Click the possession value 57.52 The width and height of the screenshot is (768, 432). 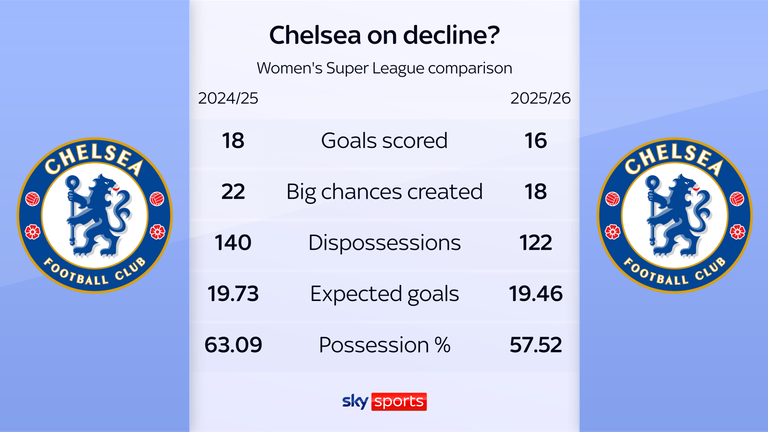[536, 346]
